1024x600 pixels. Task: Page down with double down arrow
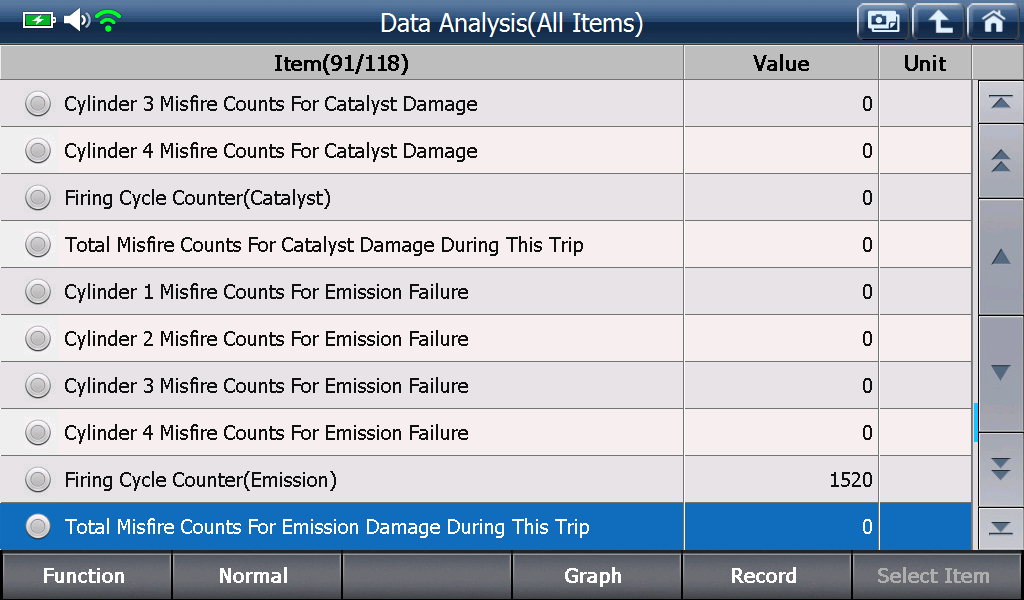[1000, 469]
